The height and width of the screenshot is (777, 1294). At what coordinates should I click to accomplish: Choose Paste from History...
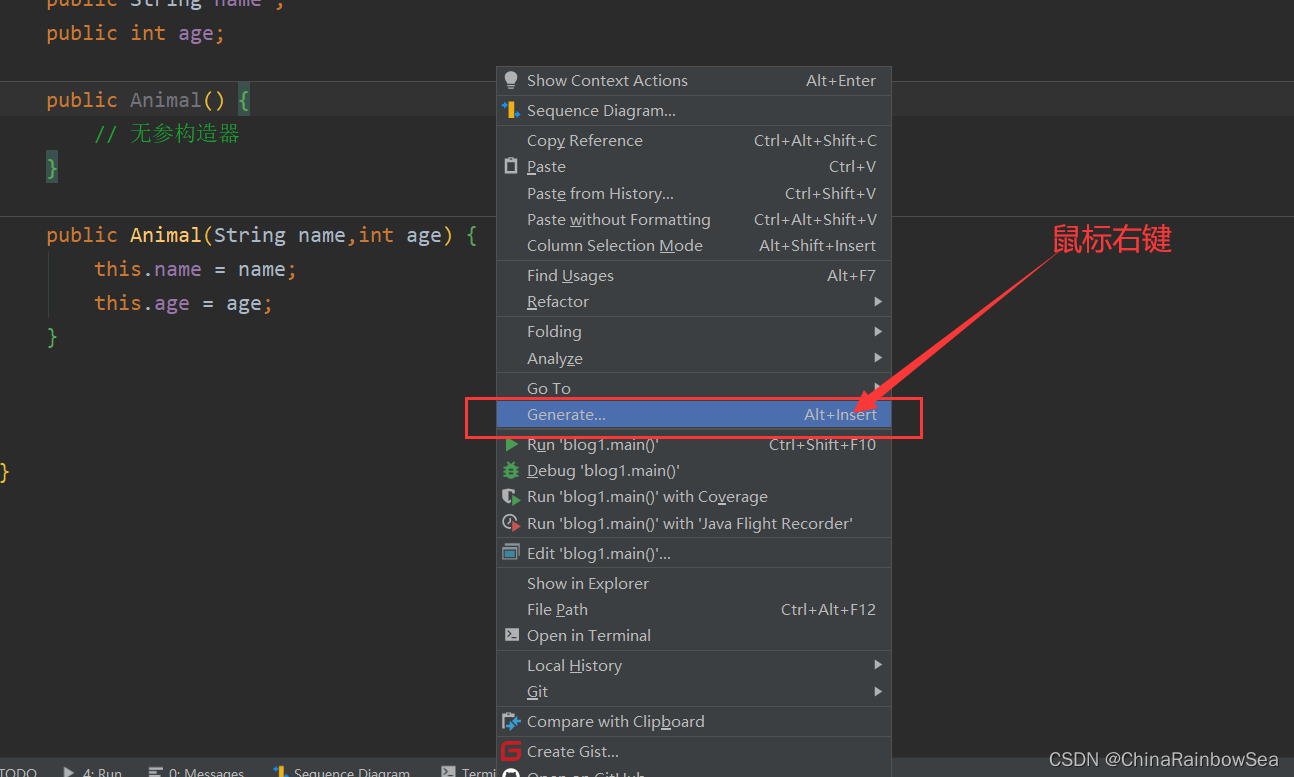[x=694, y=193]
